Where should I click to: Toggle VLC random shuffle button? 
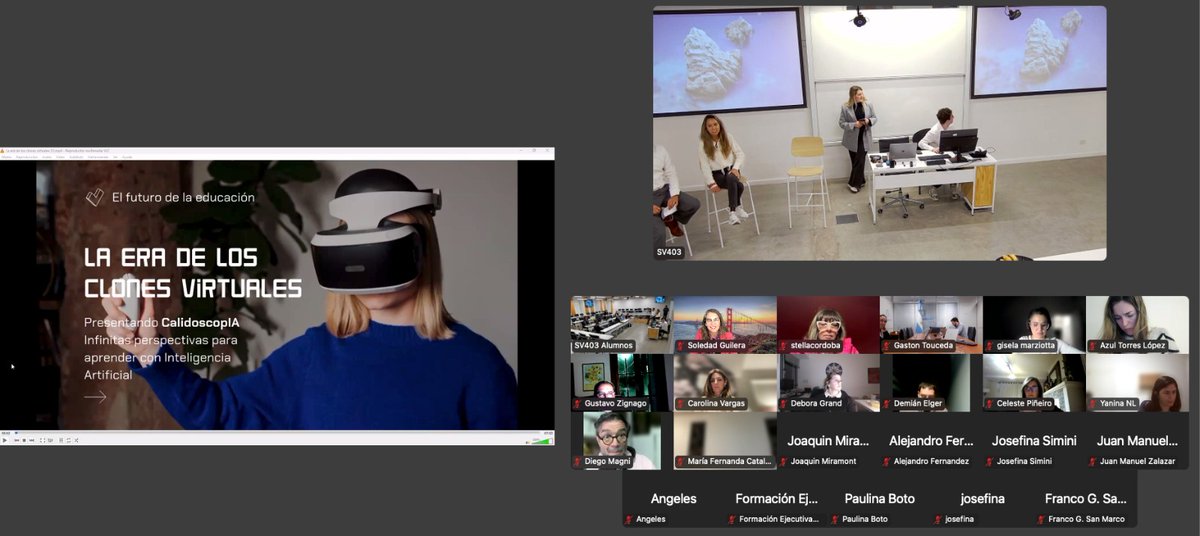click(76, 440)
